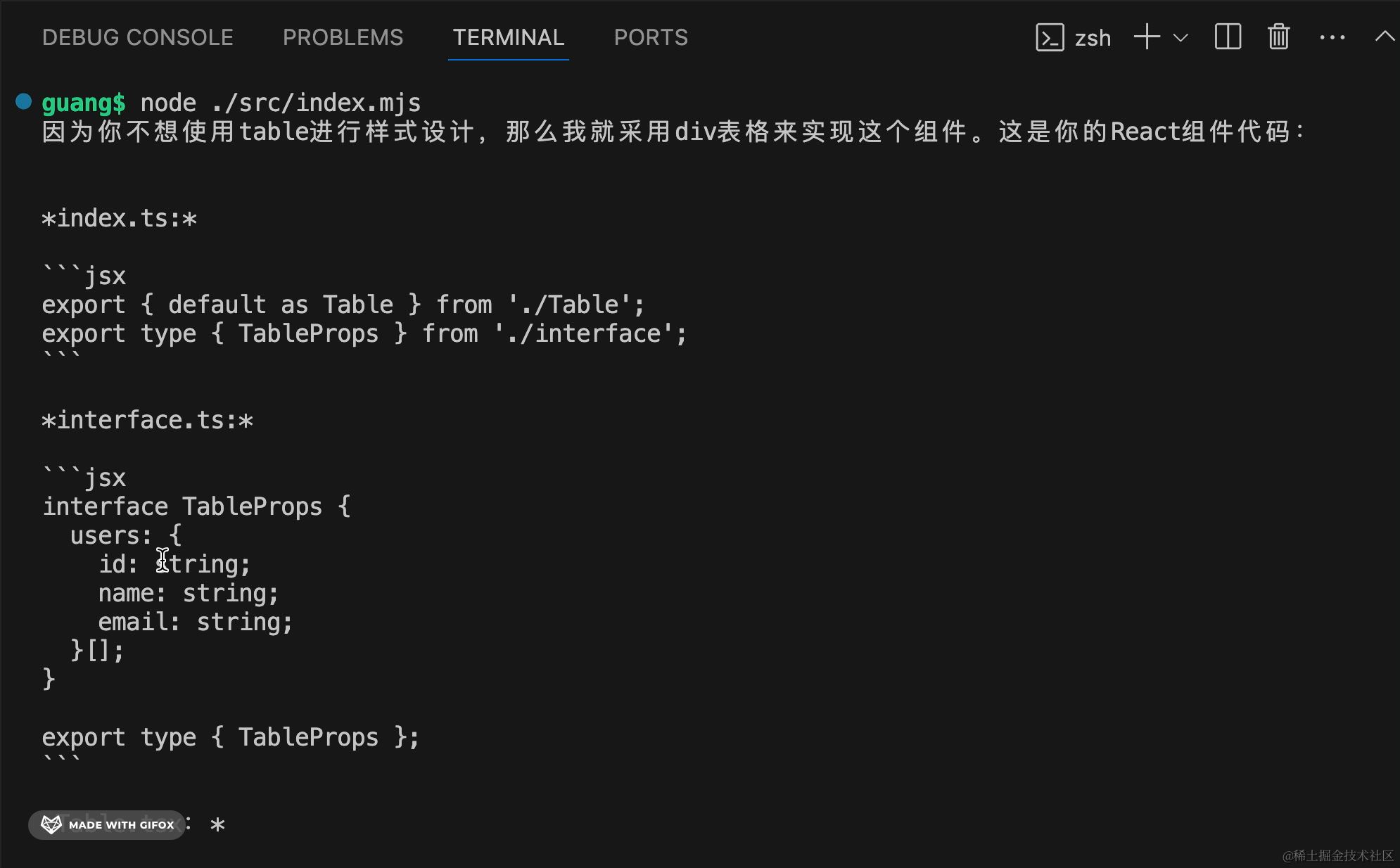Click the zsh terminal shell icon
This screenshot has width=1400, height=868.
tap(1050, 37)
